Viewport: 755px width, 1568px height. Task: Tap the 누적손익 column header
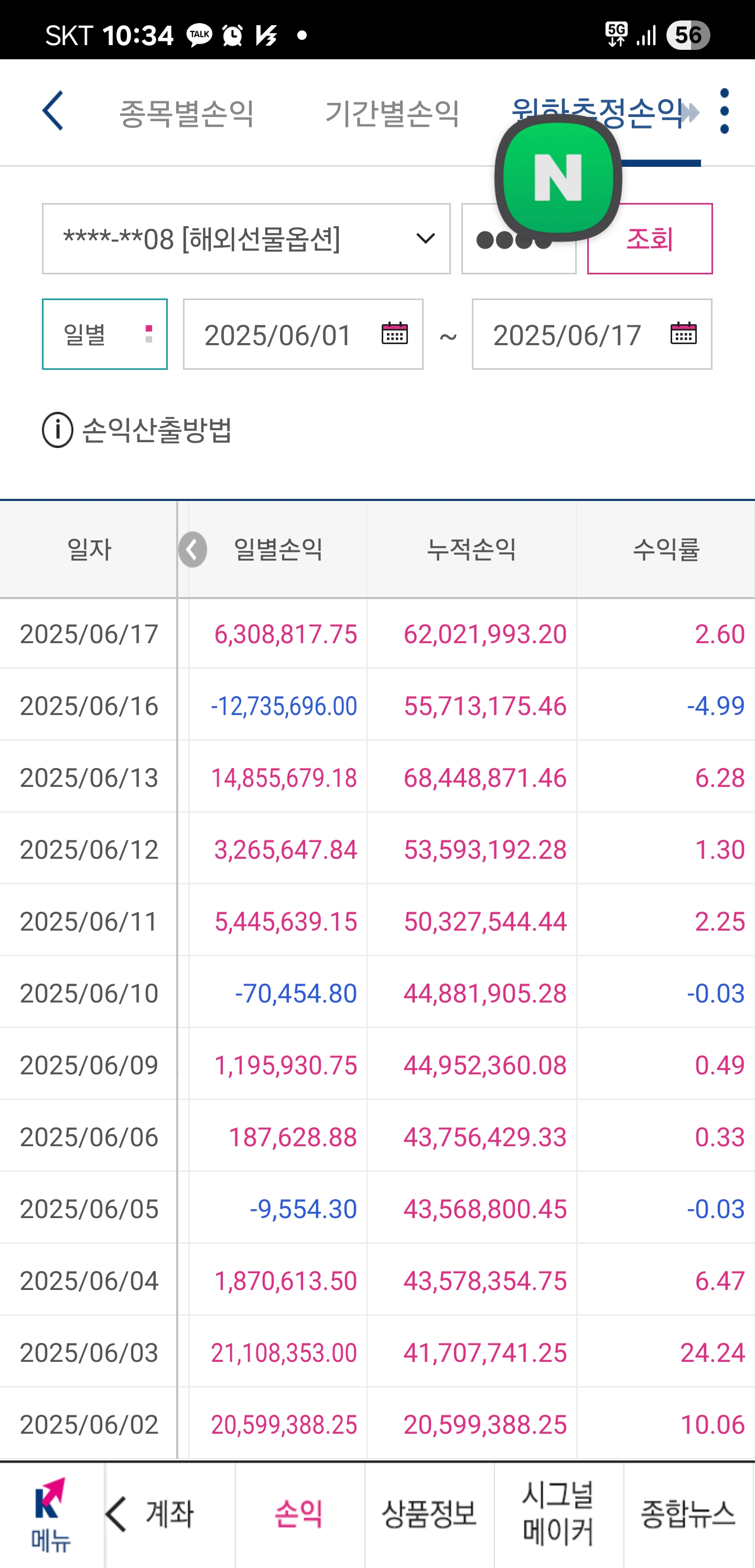tap(471, 549)
